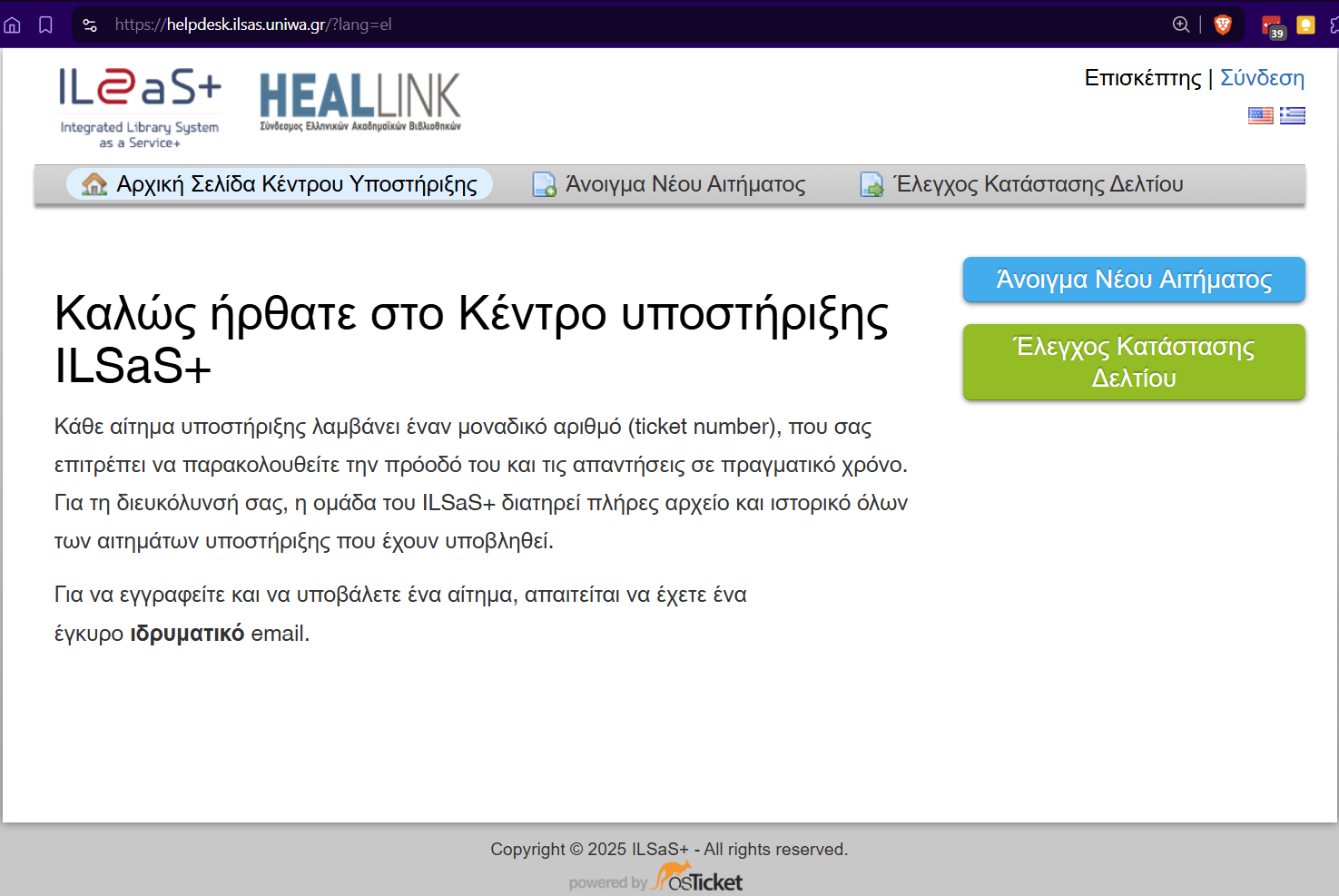
Task: Click the browser home icon
Action: coord(13,25)
